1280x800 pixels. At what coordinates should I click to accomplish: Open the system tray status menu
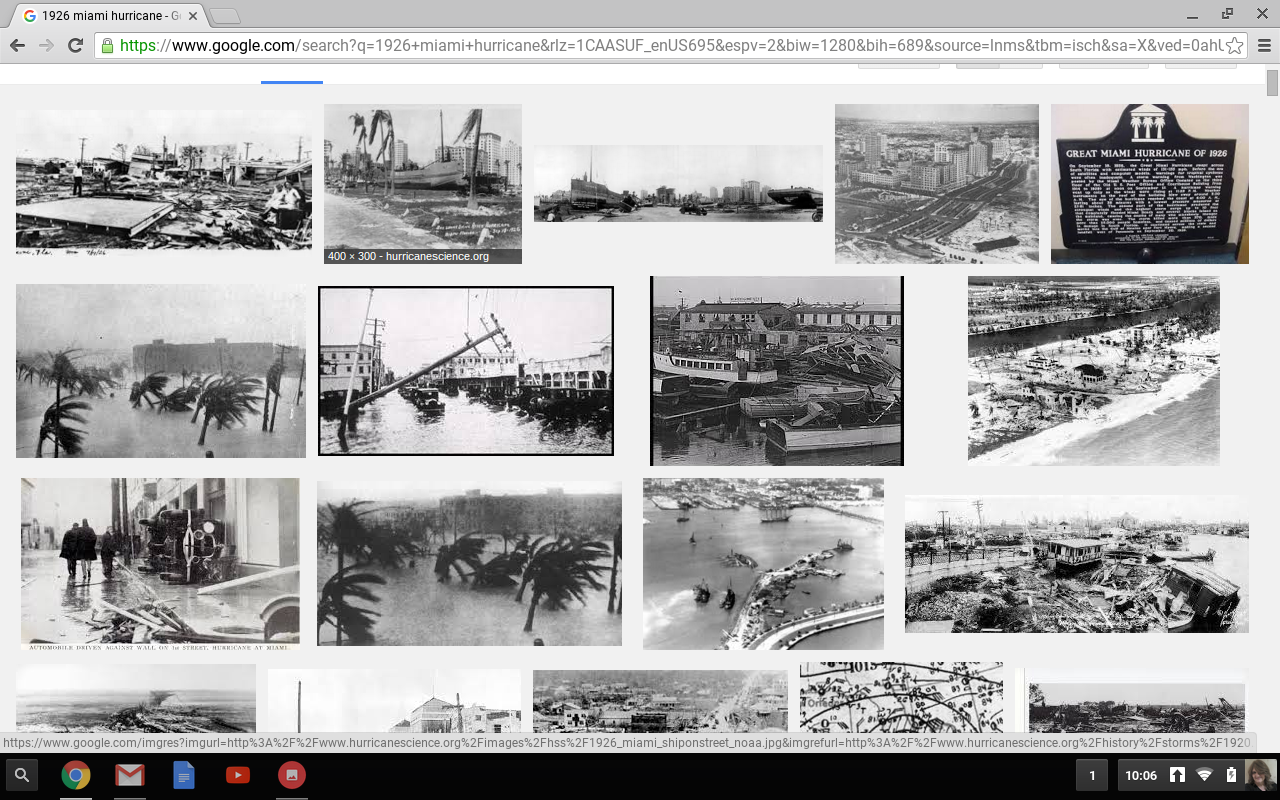coord(1180,774)
